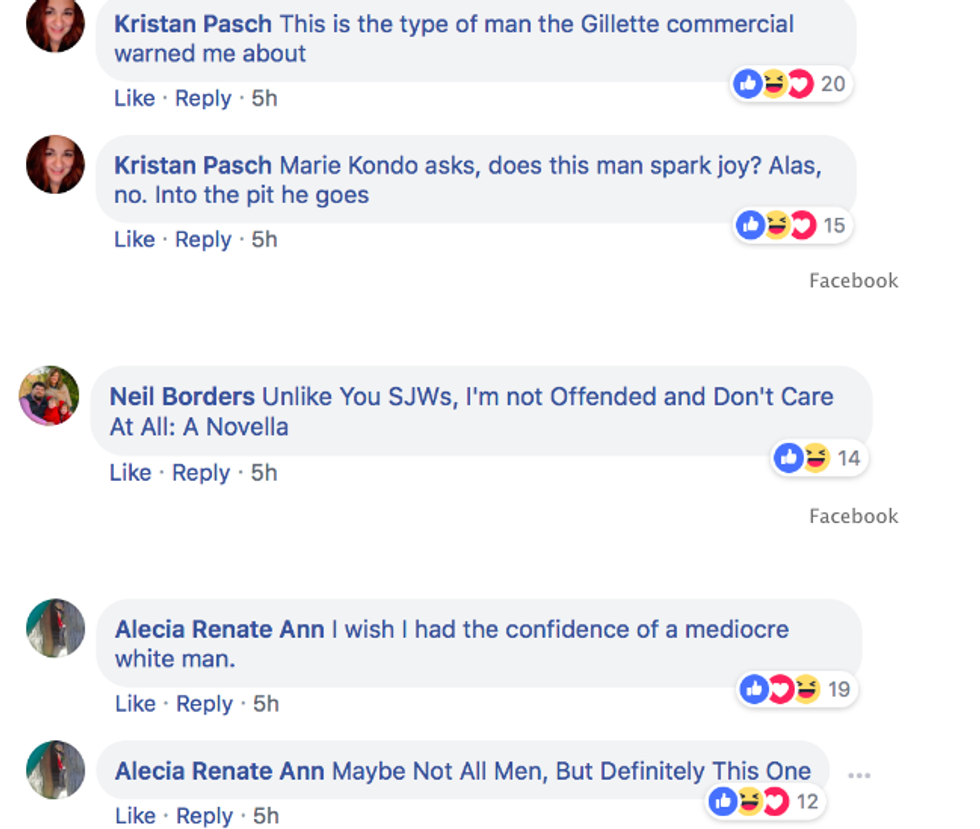Click 5h timestamp on Gillette comment

(264, 98)
